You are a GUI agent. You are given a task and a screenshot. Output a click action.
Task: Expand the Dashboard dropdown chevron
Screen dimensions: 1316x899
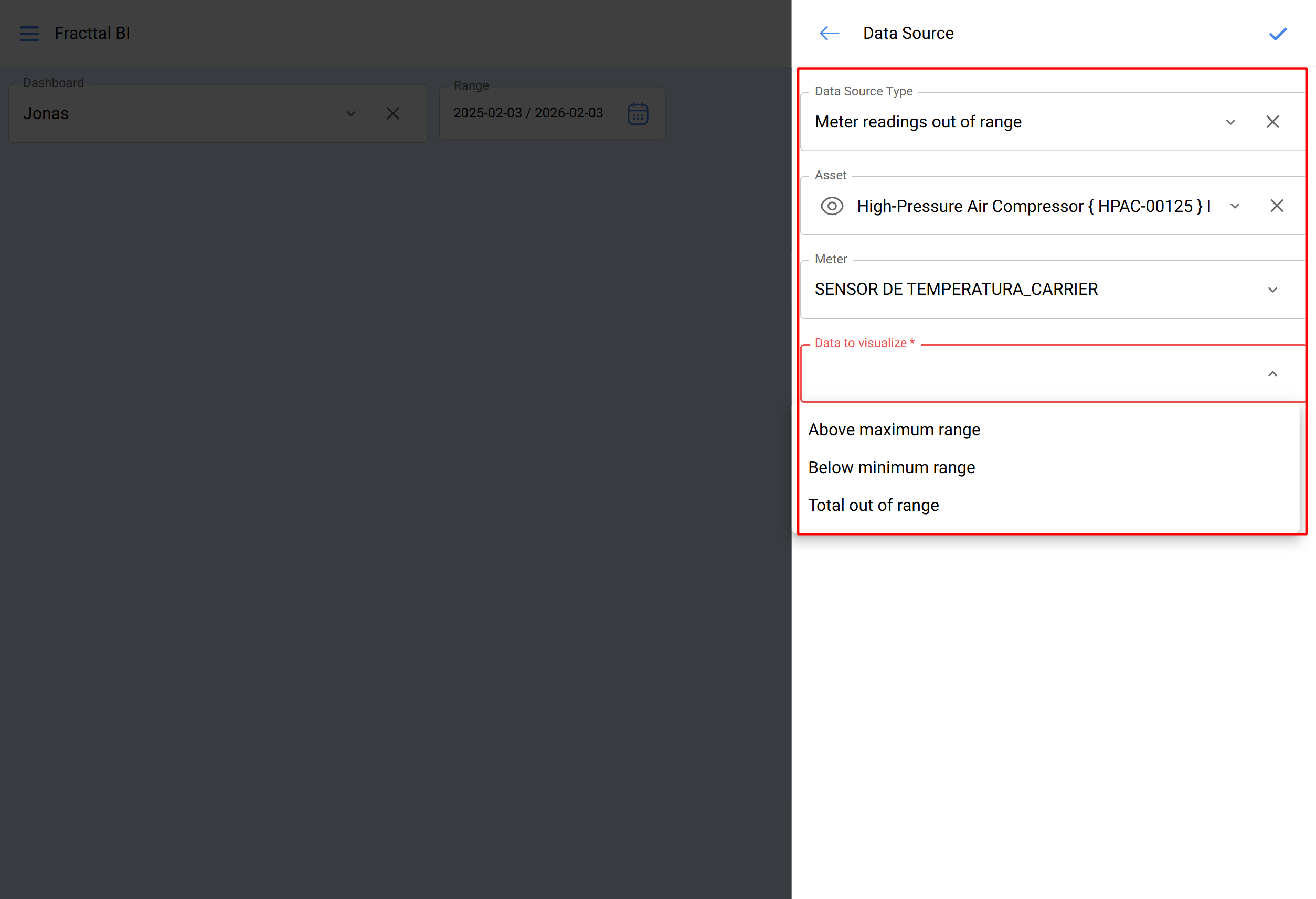point(351,114)
